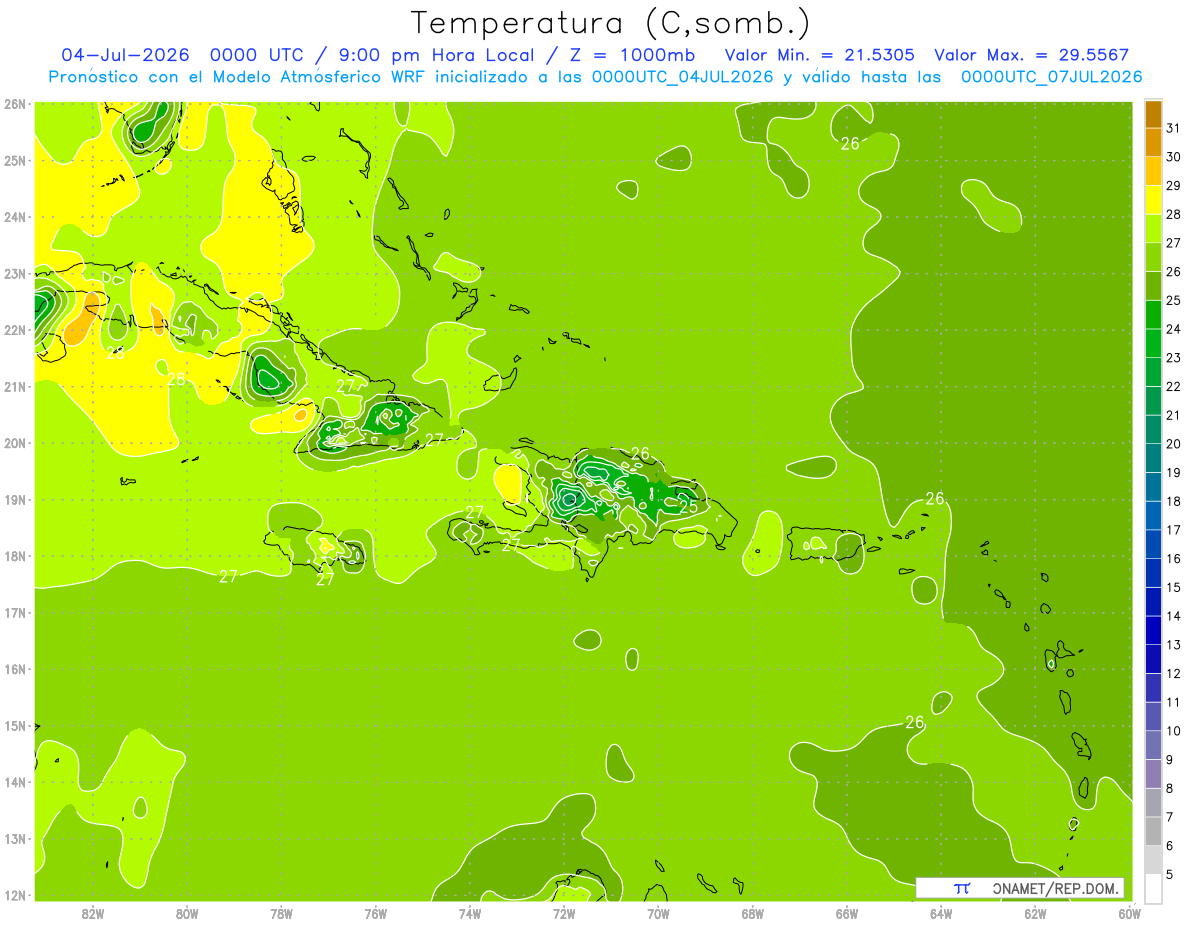
Task: Click the yellow swatch between 28 and 29
Action: (x=1153, y=199)
